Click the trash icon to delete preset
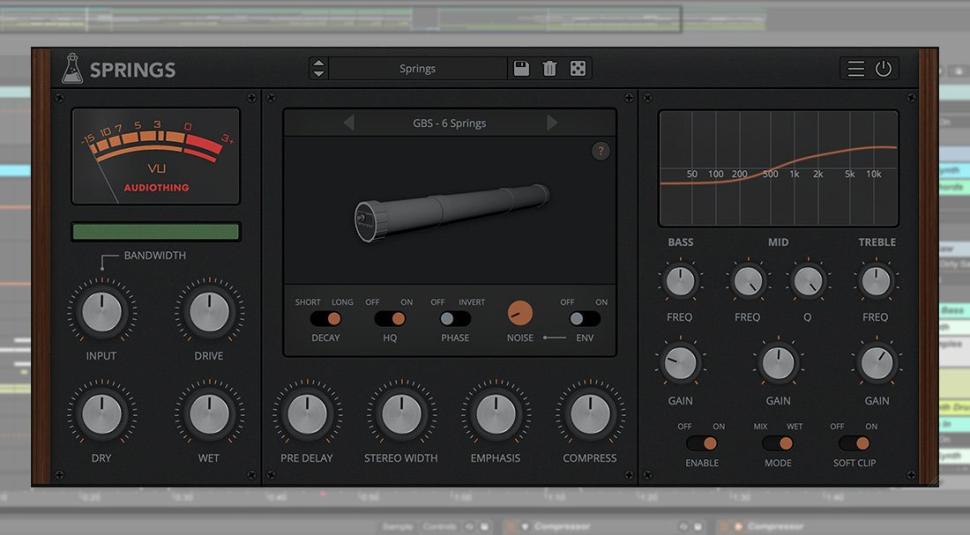The image size is (970, 535). [549, 69]
